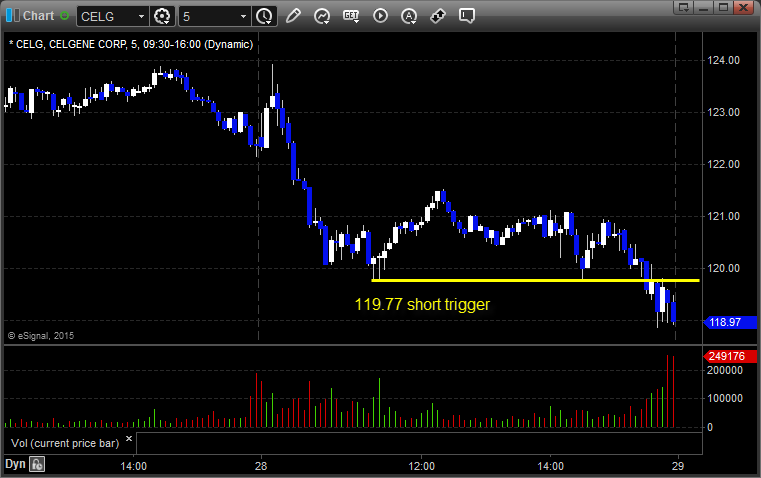761x478 pixels.
Task: Click the 123.00 price axis label
Action: click(724, 112)
